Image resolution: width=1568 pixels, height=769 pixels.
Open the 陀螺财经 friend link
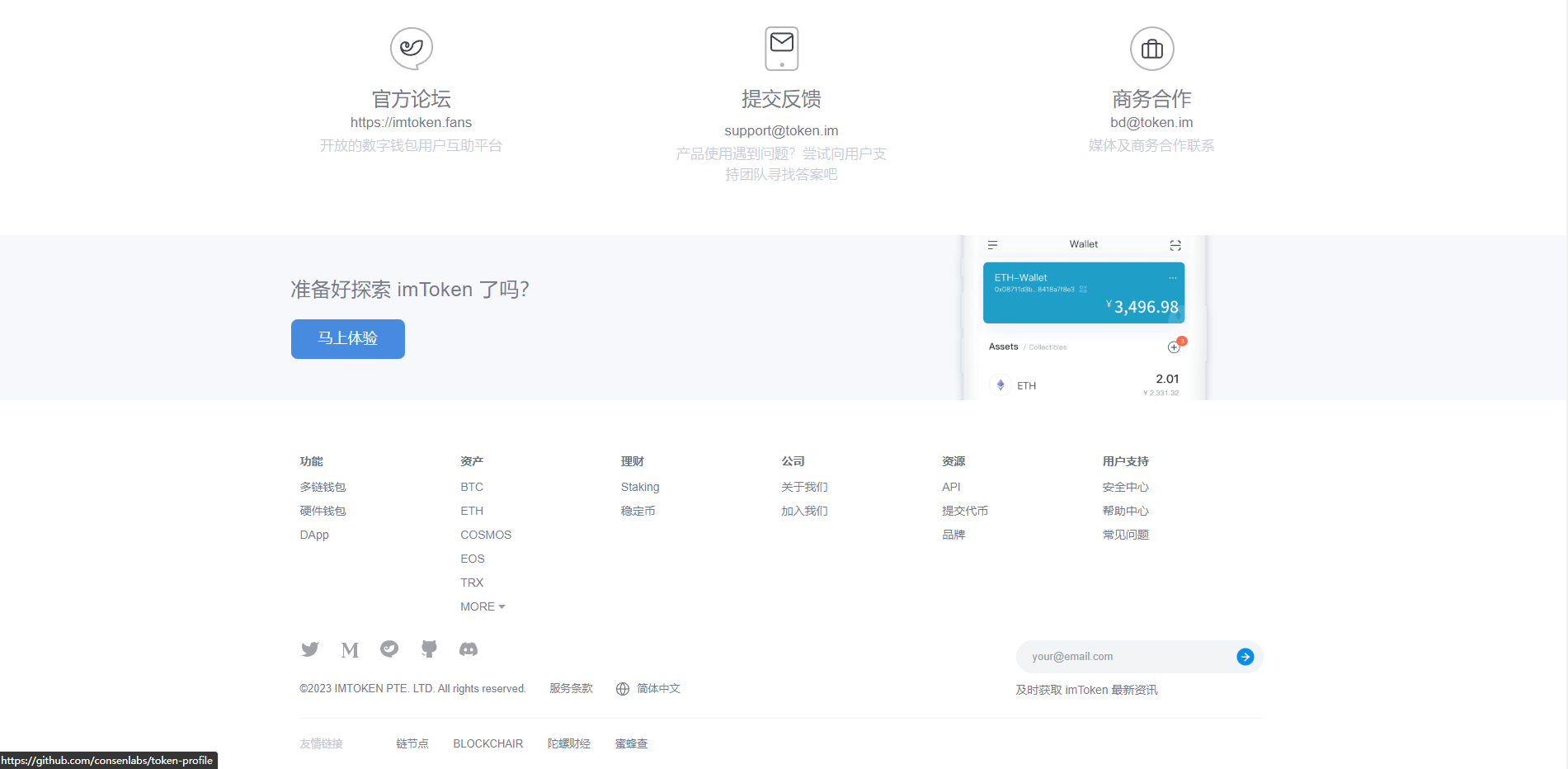coord(569,744)
